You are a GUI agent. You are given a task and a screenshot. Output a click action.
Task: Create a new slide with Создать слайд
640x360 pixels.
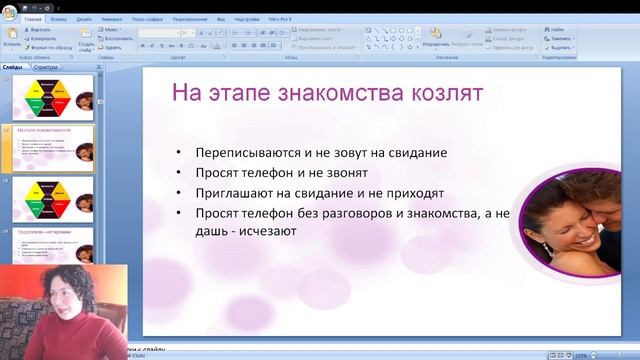(86, 40)
